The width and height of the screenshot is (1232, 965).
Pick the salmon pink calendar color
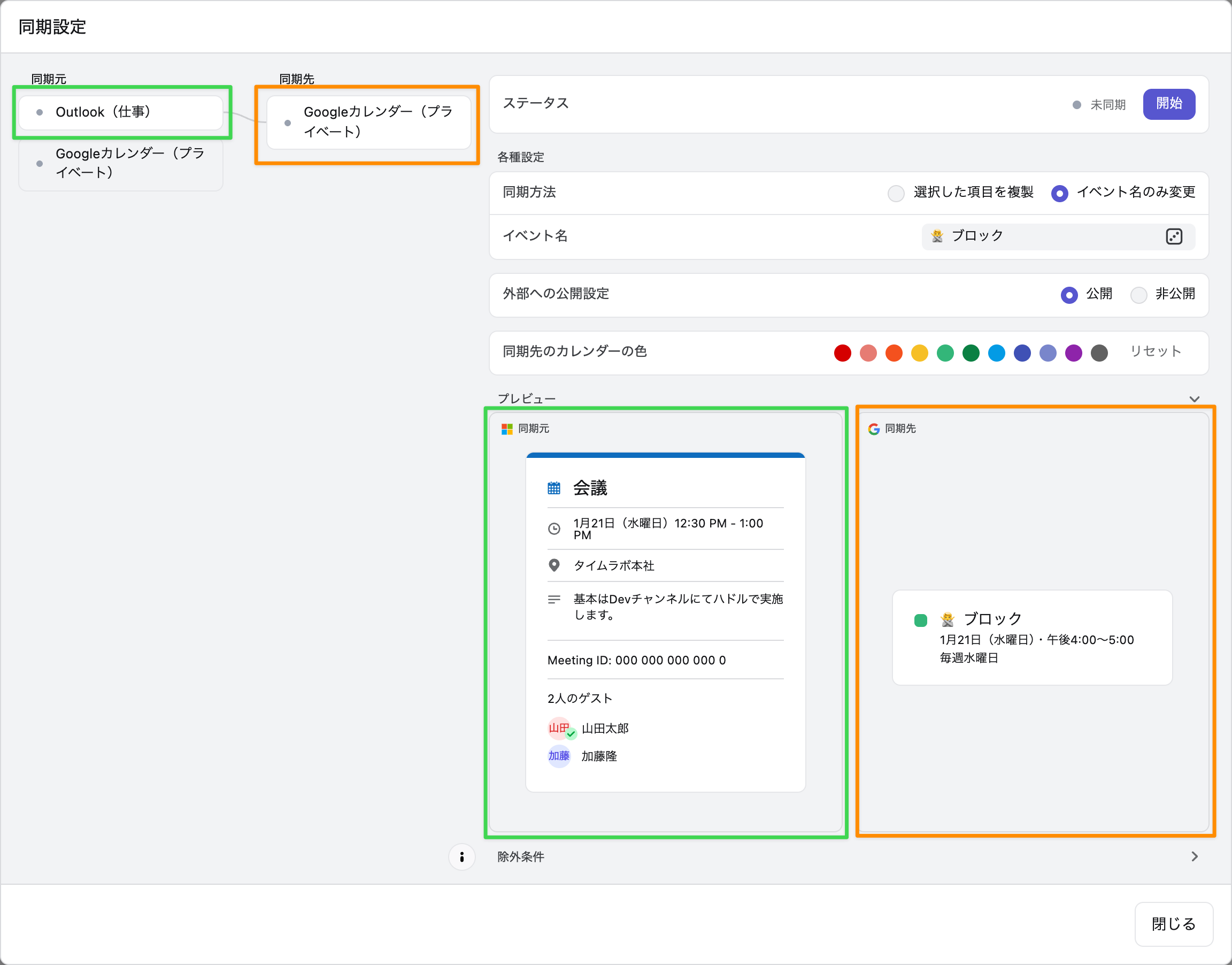868,353
